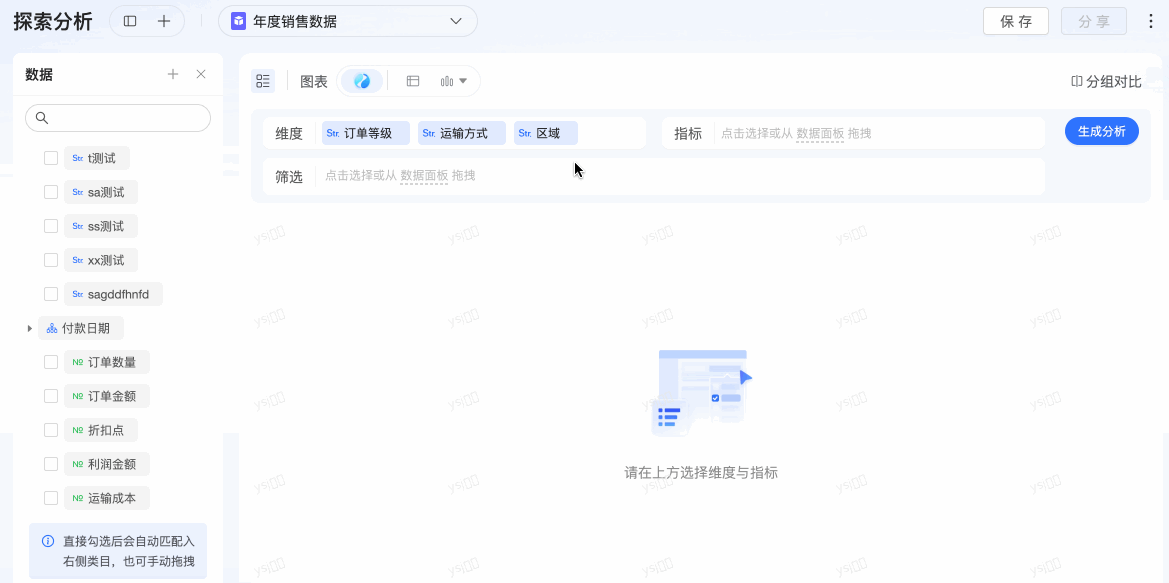This screenshot has height=583, width=1169.
Task: Check the 订单数量 checkbox
Action: click(x=51, y=362)
